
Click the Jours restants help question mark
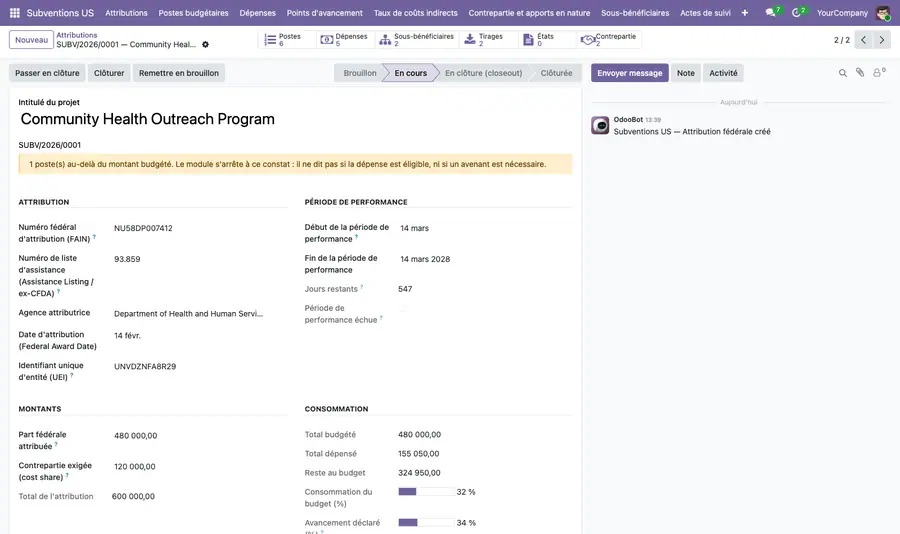tap(362, 287)
